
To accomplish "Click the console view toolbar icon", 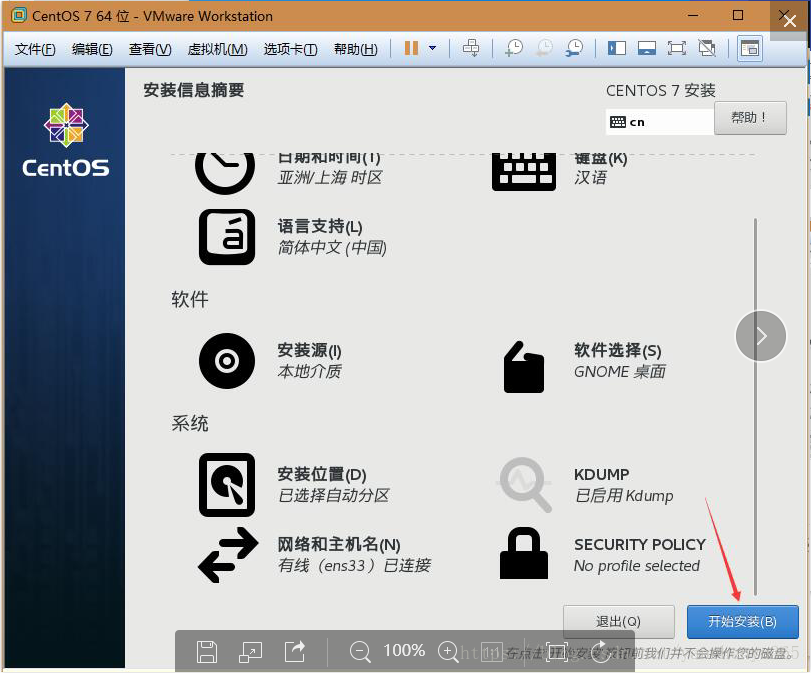I will 749,49.
